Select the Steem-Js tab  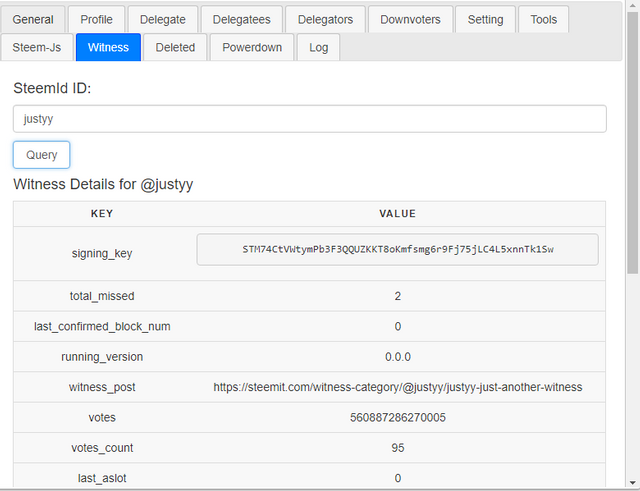tap(36, 47)
